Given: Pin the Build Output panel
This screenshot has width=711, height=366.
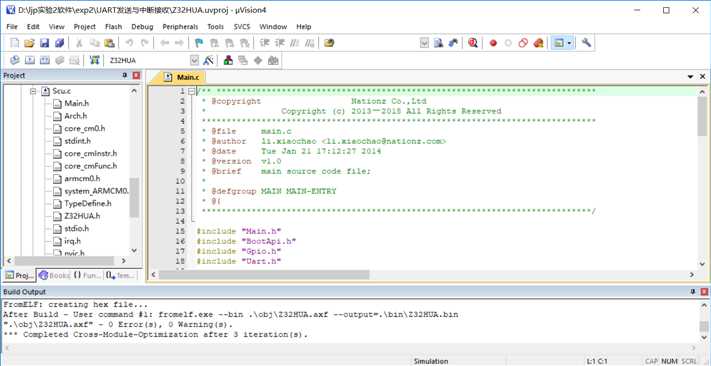Looking at the screenshot, I should pos(693,292).
